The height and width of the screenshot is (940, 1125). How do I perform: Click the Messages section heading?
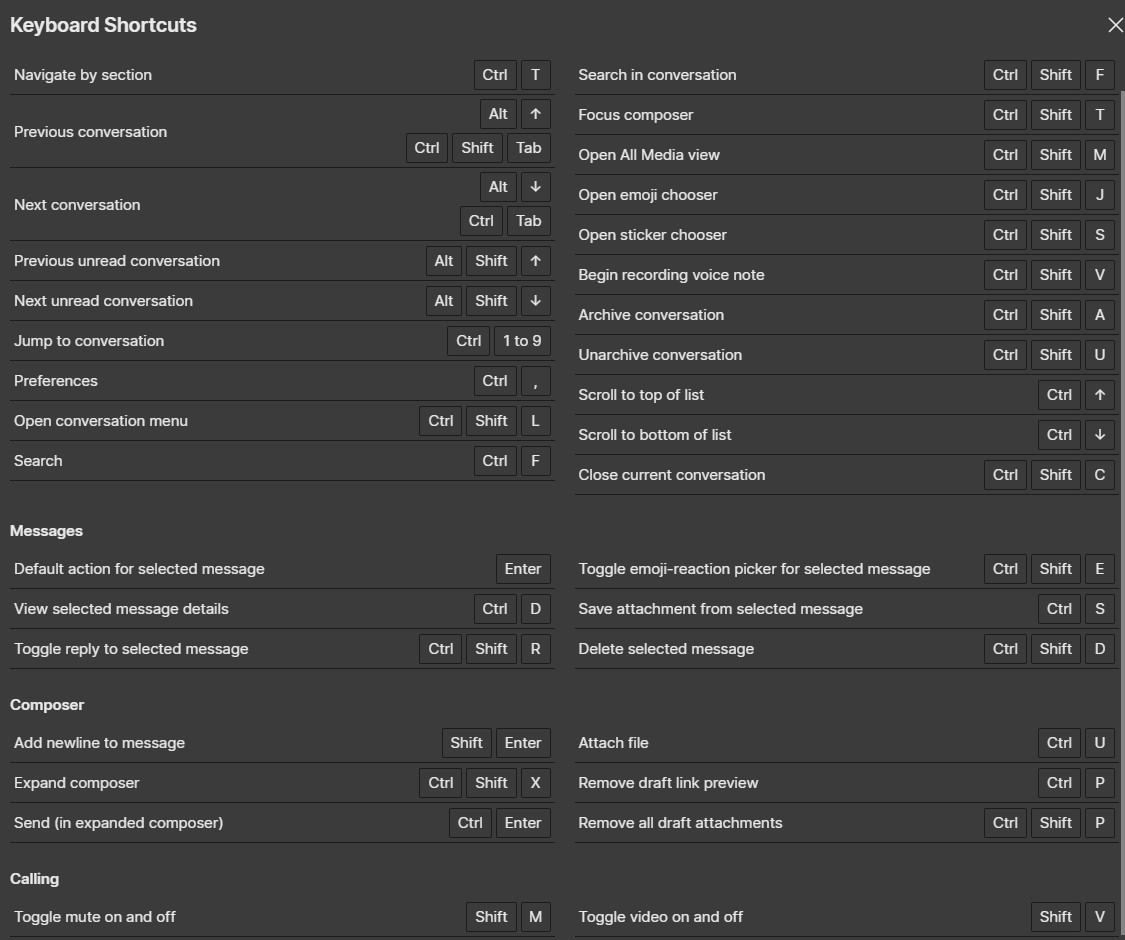coord(46,531)
